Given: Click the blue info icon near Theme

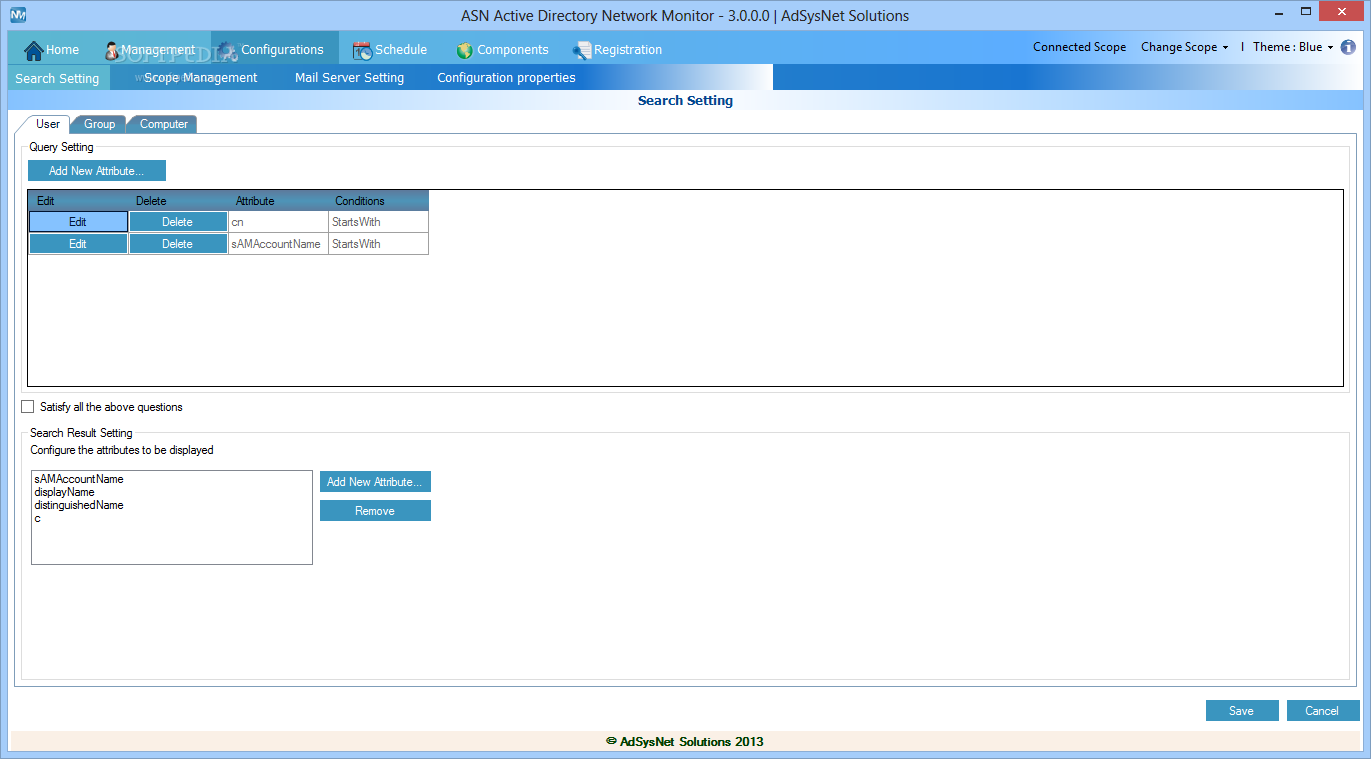Looking at the screenshot, I should coord(1348,47).
